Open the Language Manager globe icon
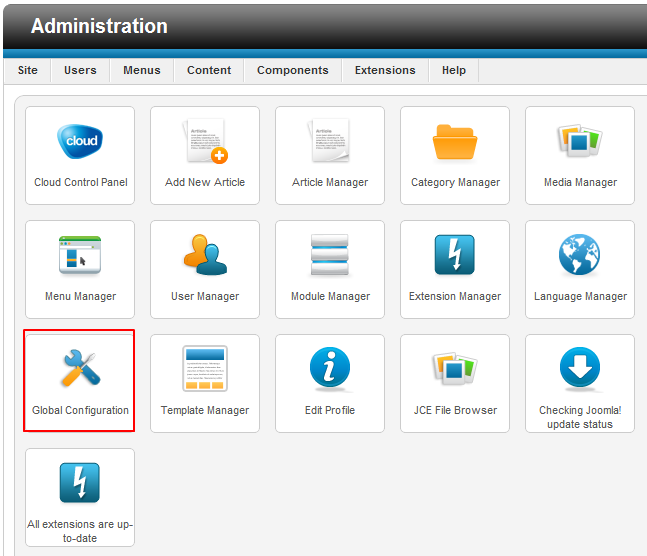Viewport: 647px width, 556px height. (x=579, y=255)
